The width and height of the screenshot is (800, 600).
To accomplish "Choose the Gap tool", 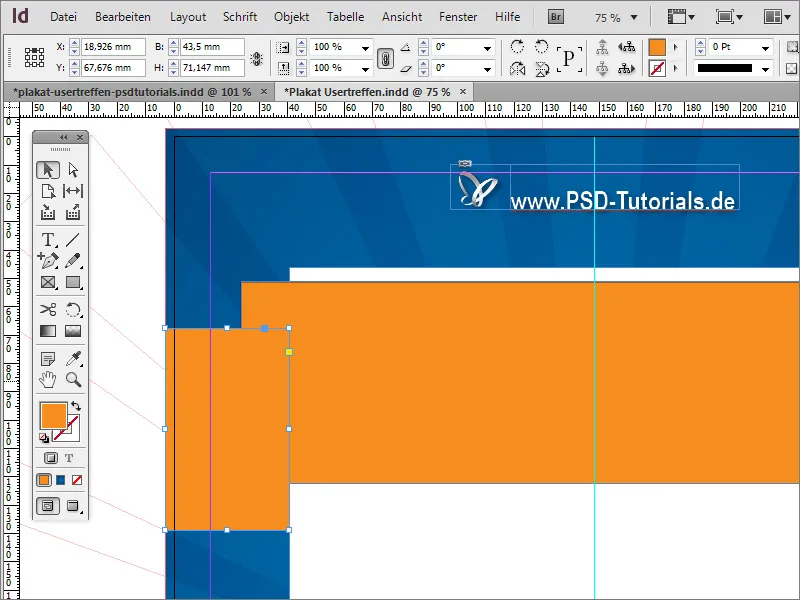I will pos(73,191).
